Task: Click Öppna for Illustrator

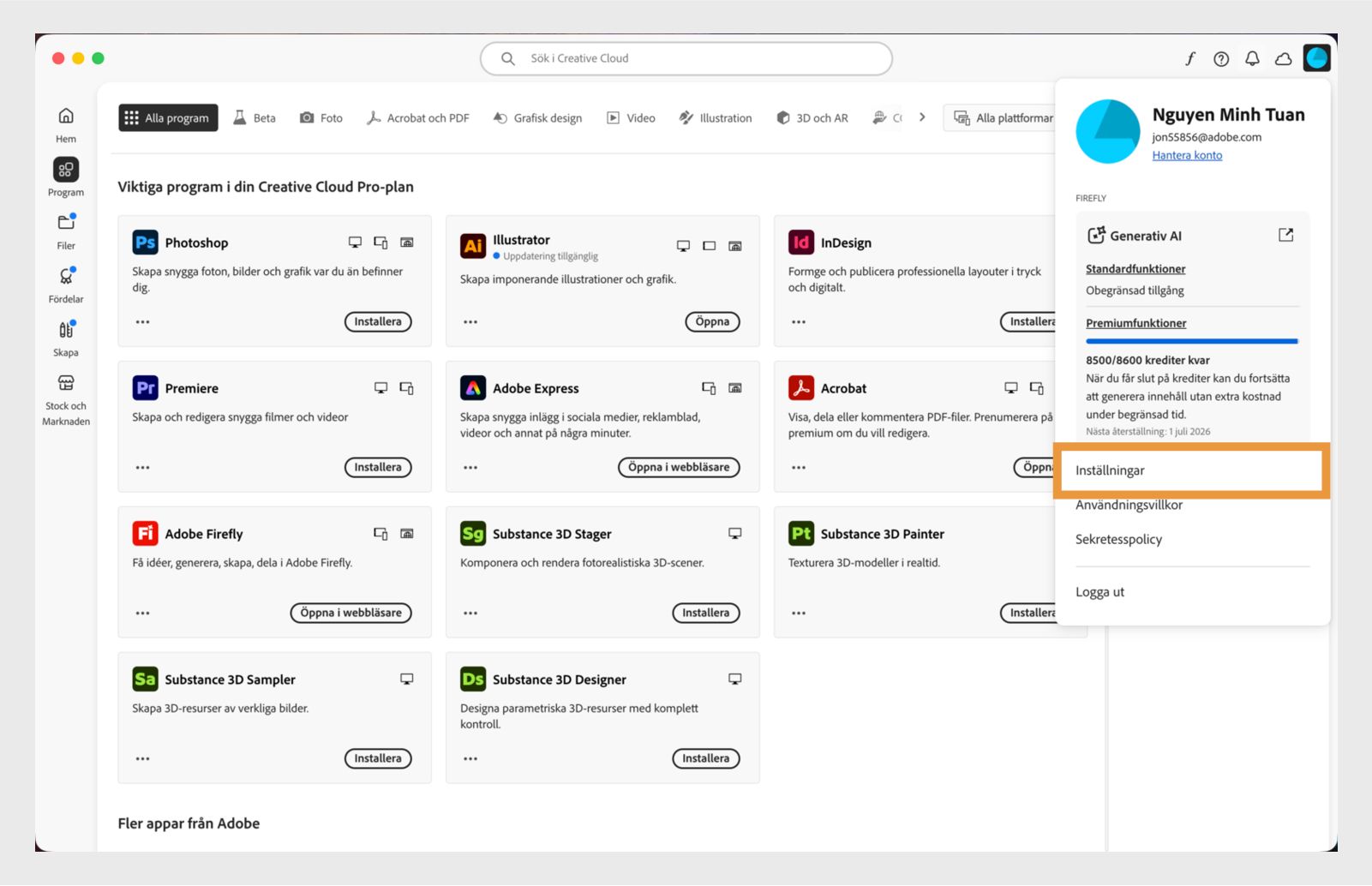Action: point(712,321)
